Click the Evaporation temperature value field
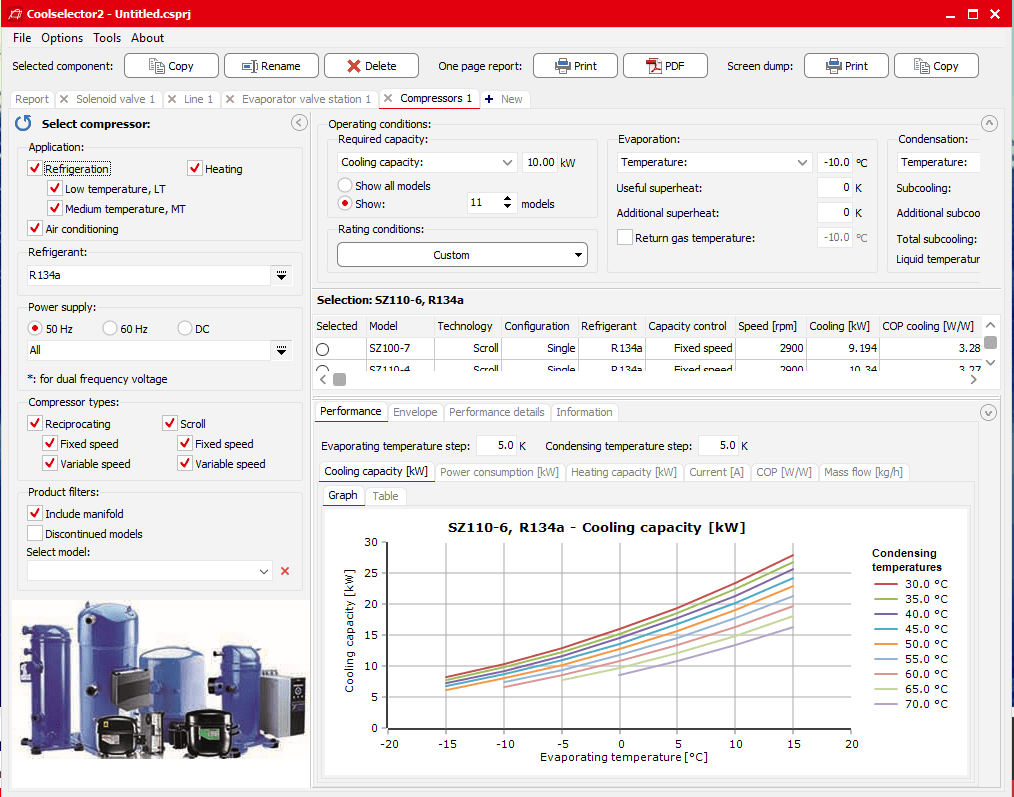The height and width of the screenshot is (797, 1014). point(834,162)
